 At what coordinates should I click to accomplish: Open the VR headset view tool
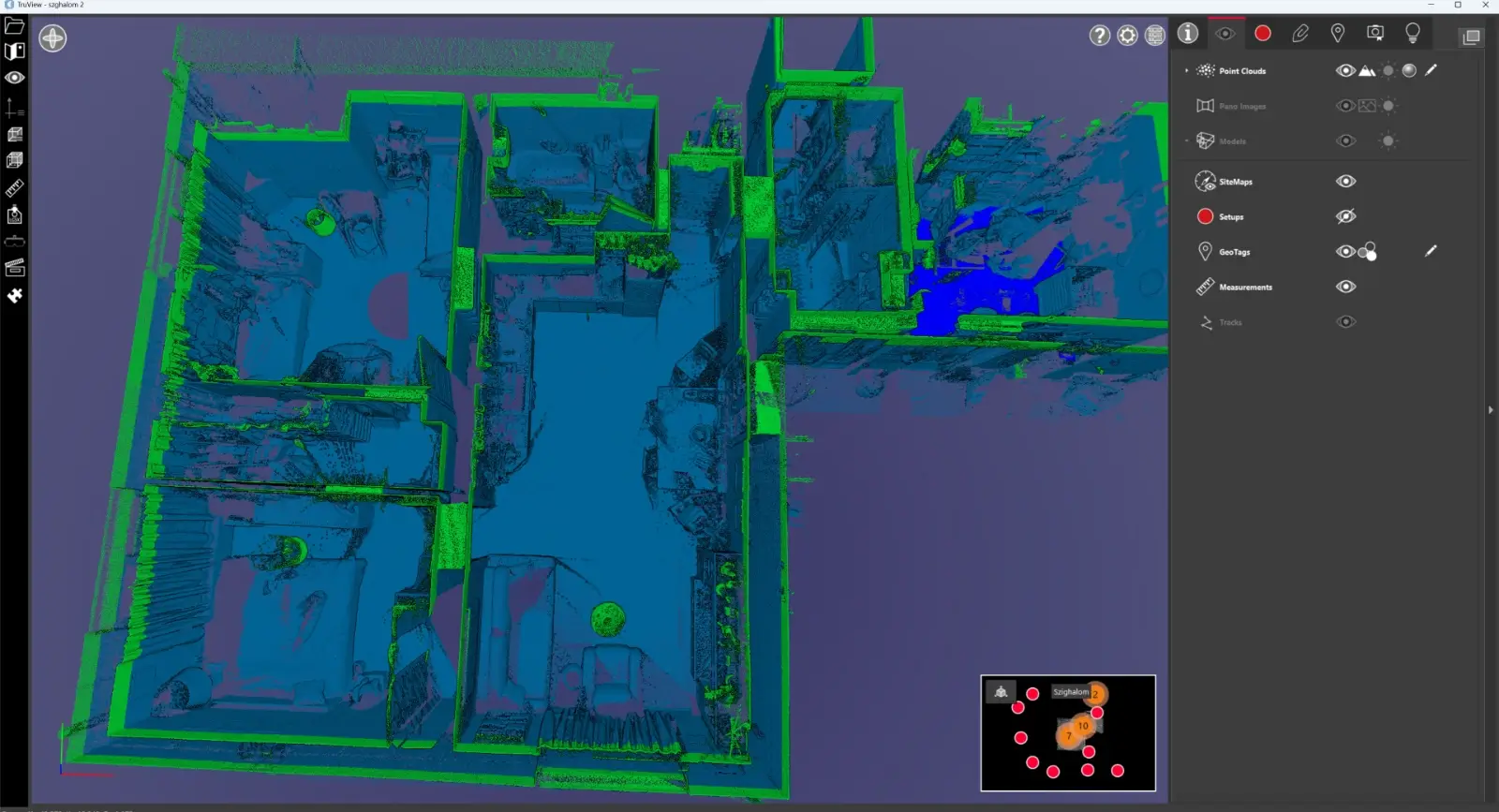click(14, 242)
